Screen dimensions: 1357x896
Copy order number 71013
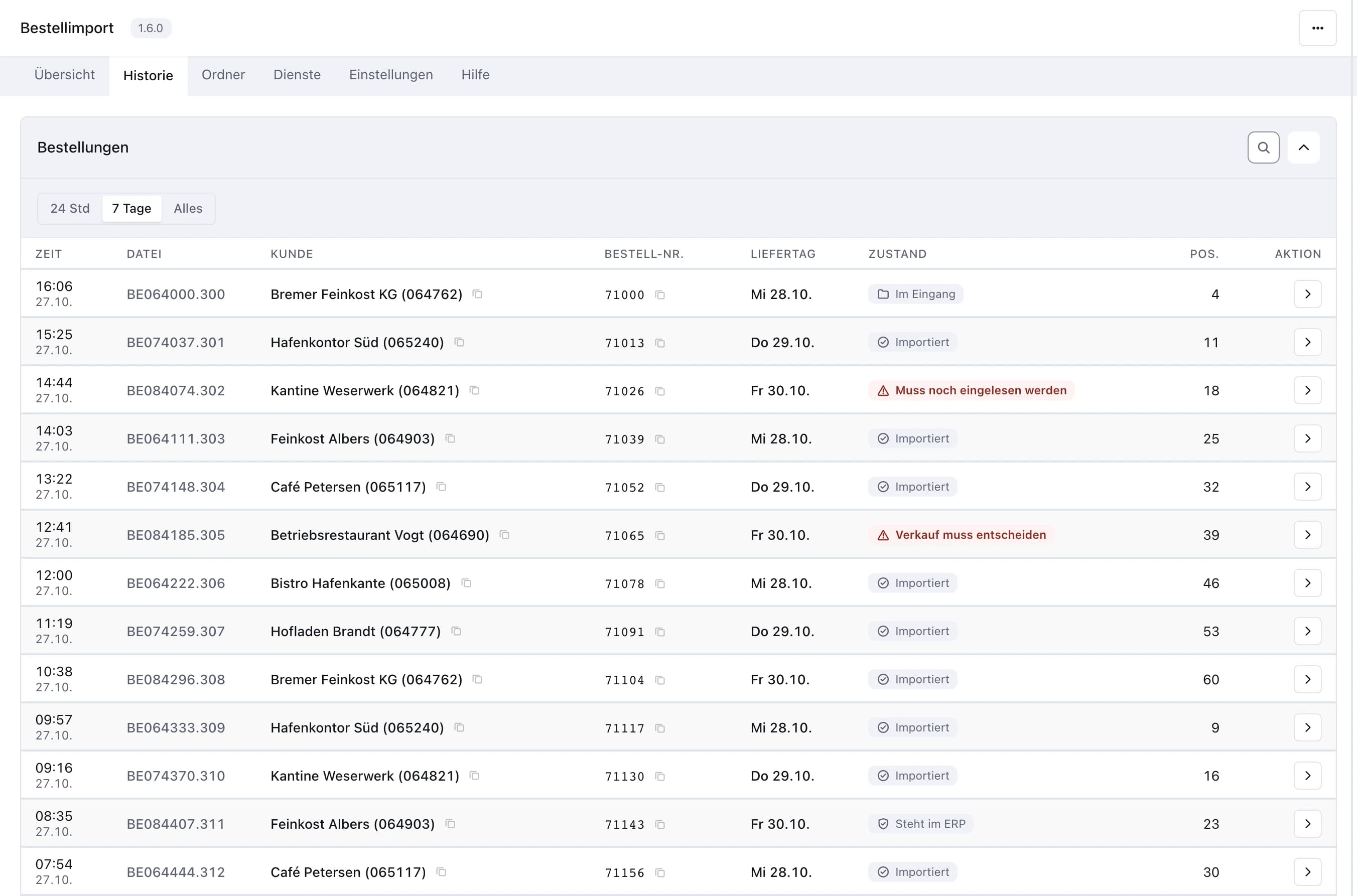click(x=659, y=343)
